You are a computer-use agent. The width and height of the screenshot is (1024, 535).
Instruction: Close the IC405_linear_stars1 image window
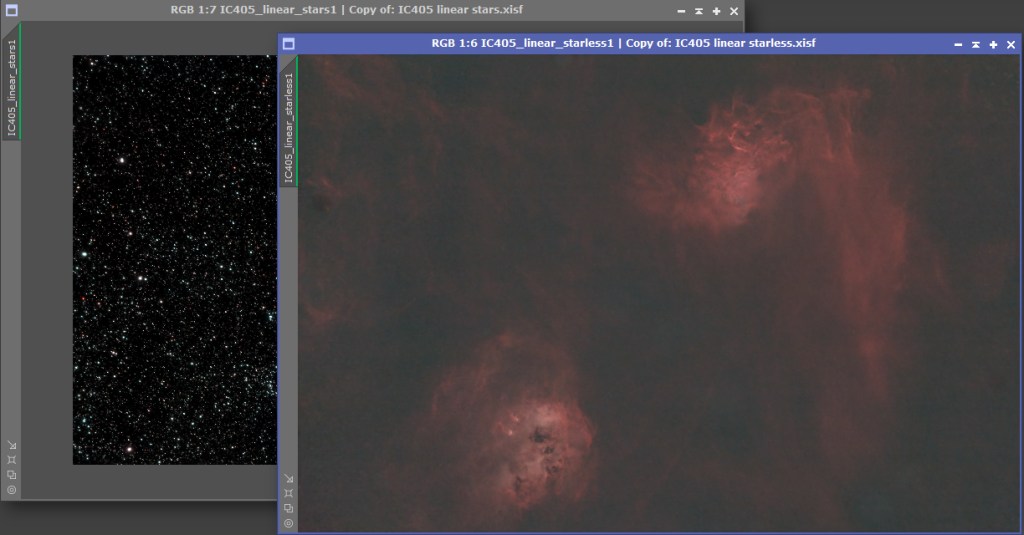(x=734, y=11)
